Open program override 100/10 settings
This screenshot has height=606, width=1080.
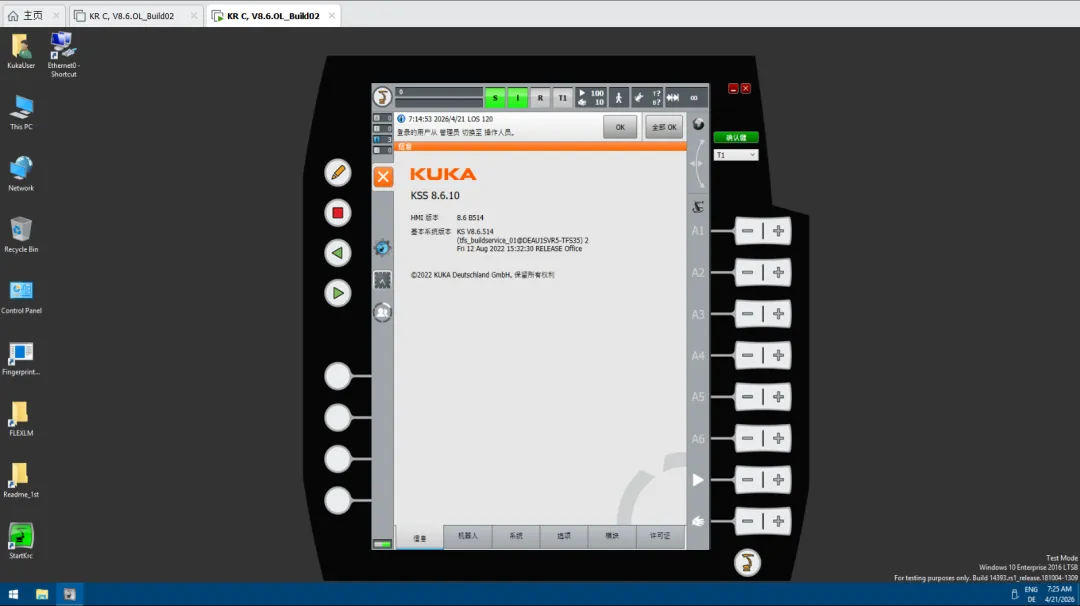[591, 98]
